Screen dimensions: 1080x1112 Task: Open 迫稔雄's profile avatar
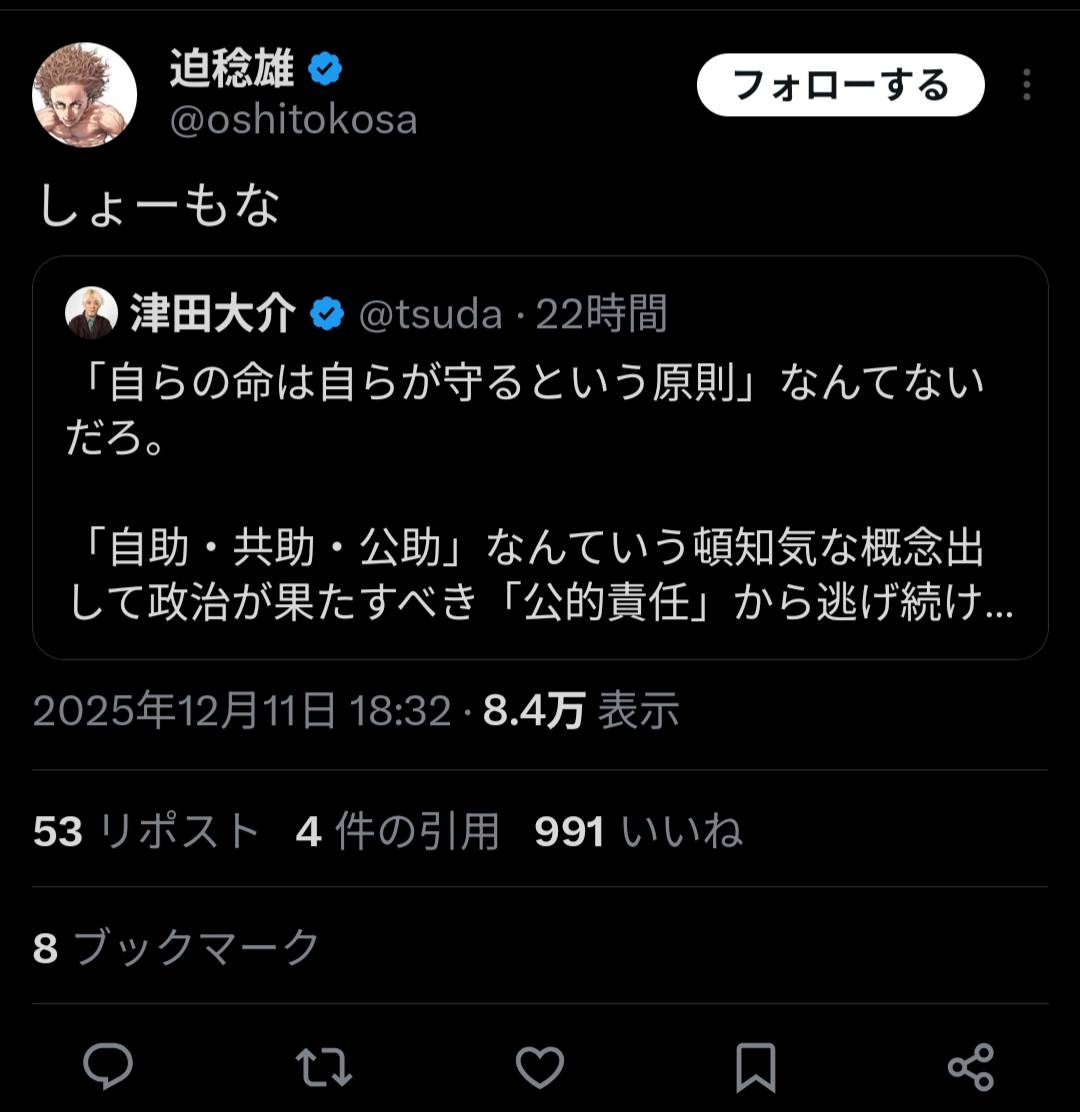pos(85,94)
